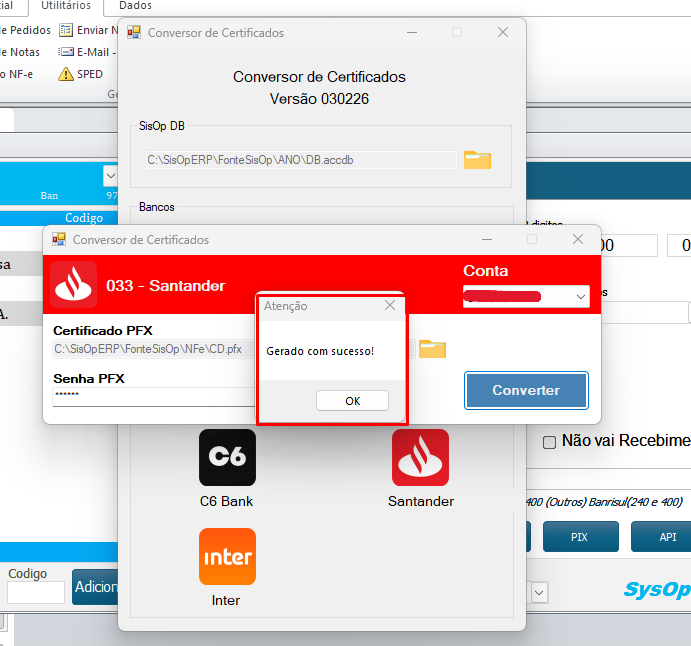Open the Dados ribbon tab
Screen dimensions: 691x646
point(135,6)
